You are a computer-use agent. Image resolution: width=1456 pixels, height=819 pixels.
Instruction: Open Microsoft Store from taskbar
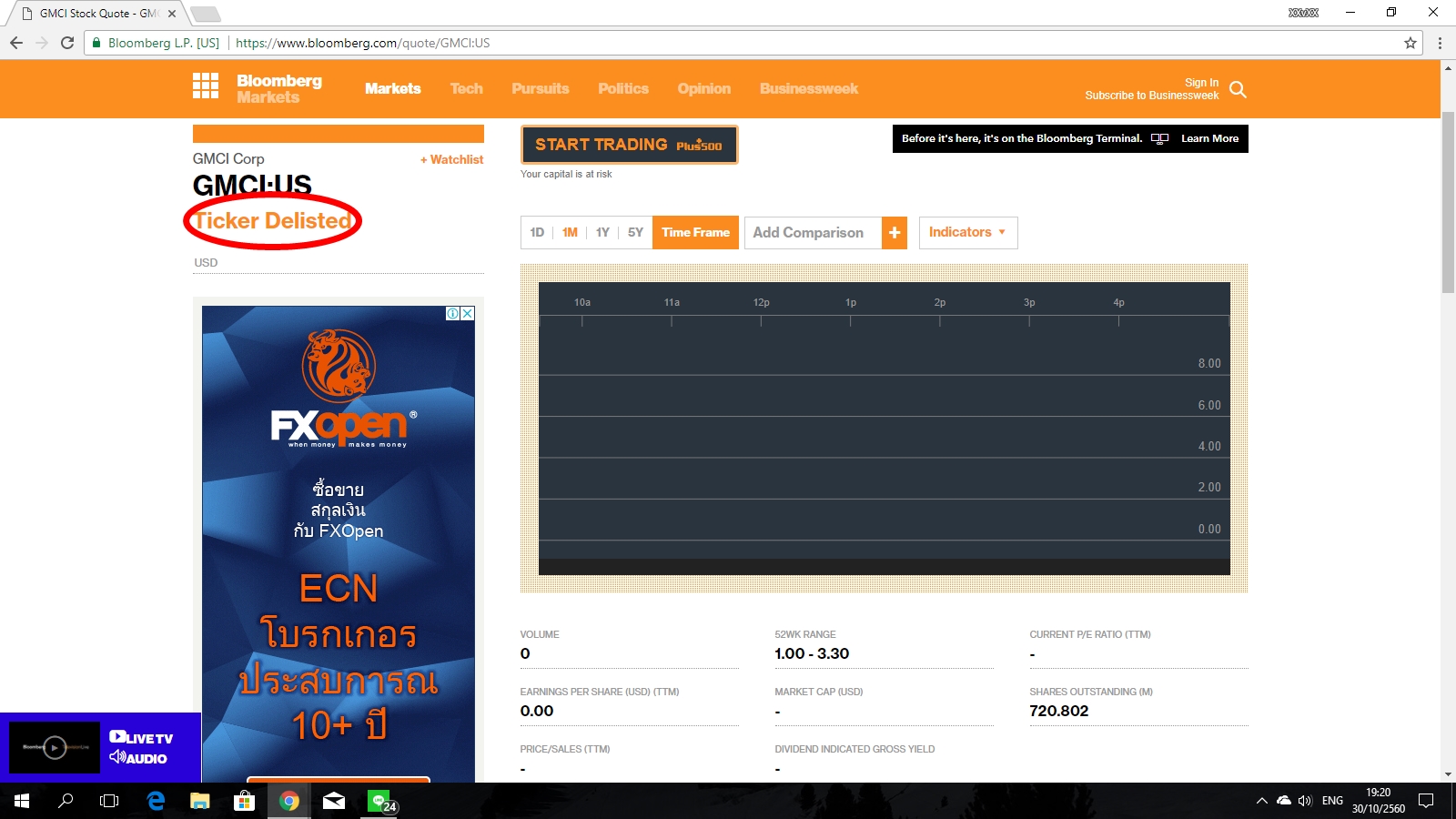[x=244, y=801]
